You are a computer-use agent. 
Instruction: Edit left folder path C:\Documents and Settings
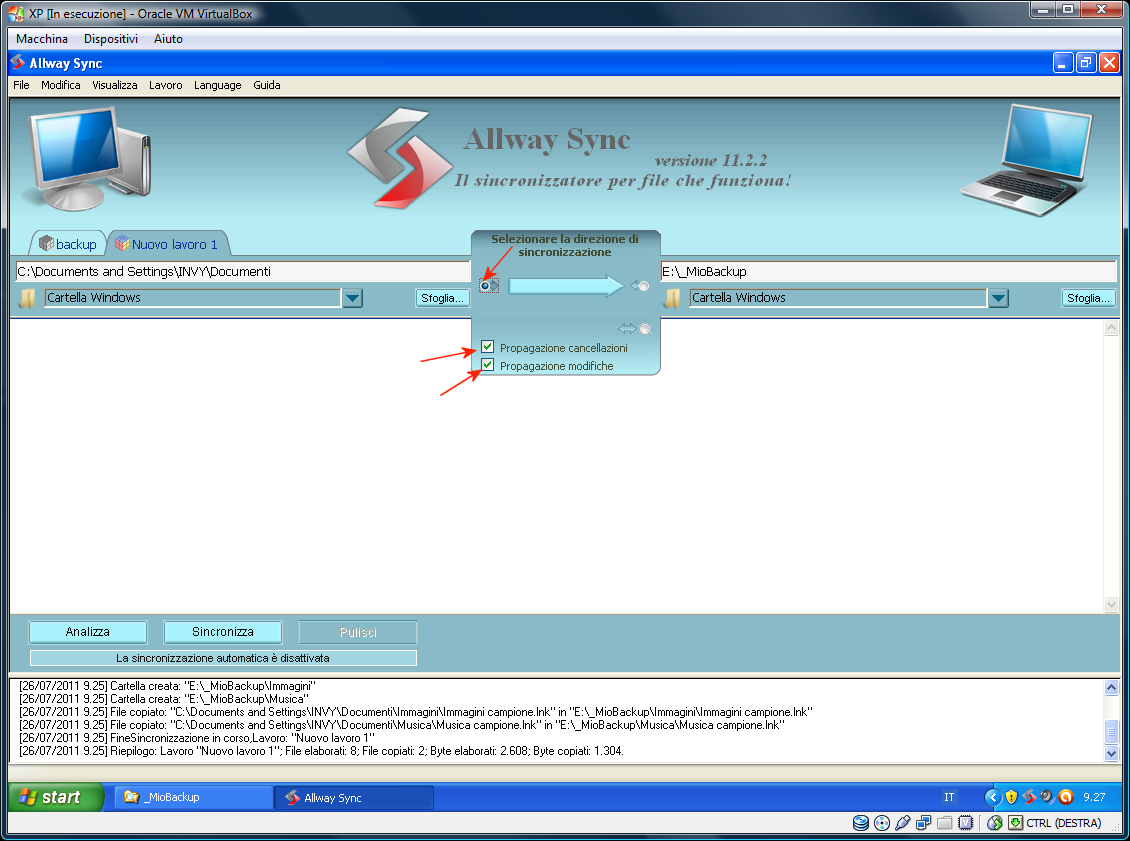click(242, 272)
